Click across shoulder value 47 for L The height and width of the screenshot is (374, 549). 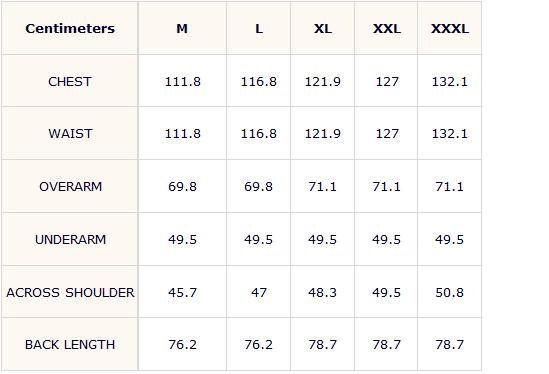[x=259, y=292]
